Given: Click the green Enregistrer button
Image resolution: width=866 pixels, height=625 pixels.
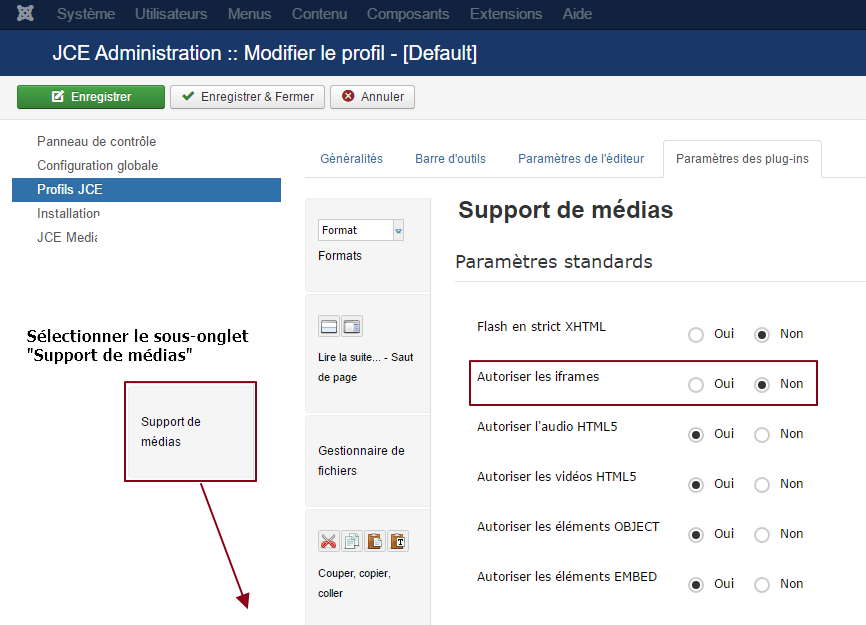Looking at the screenshot, I should click(91, 97).
